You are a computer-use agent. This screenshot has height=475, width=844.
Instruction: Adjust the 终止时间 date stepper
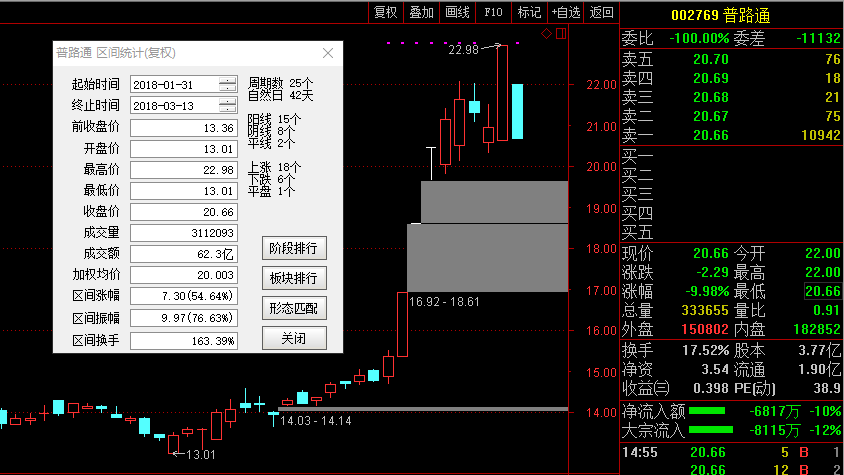click(x=228, y=106)
